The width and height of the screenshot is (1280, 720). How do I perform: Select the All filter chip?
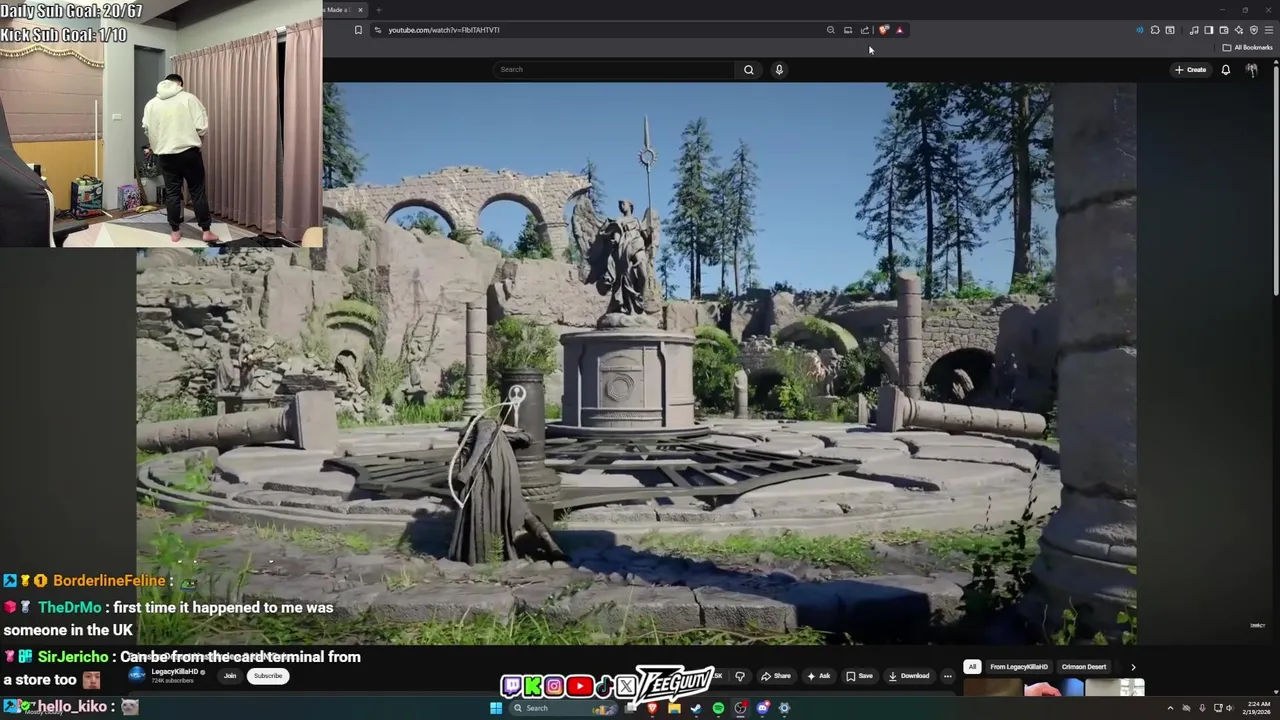972,667
